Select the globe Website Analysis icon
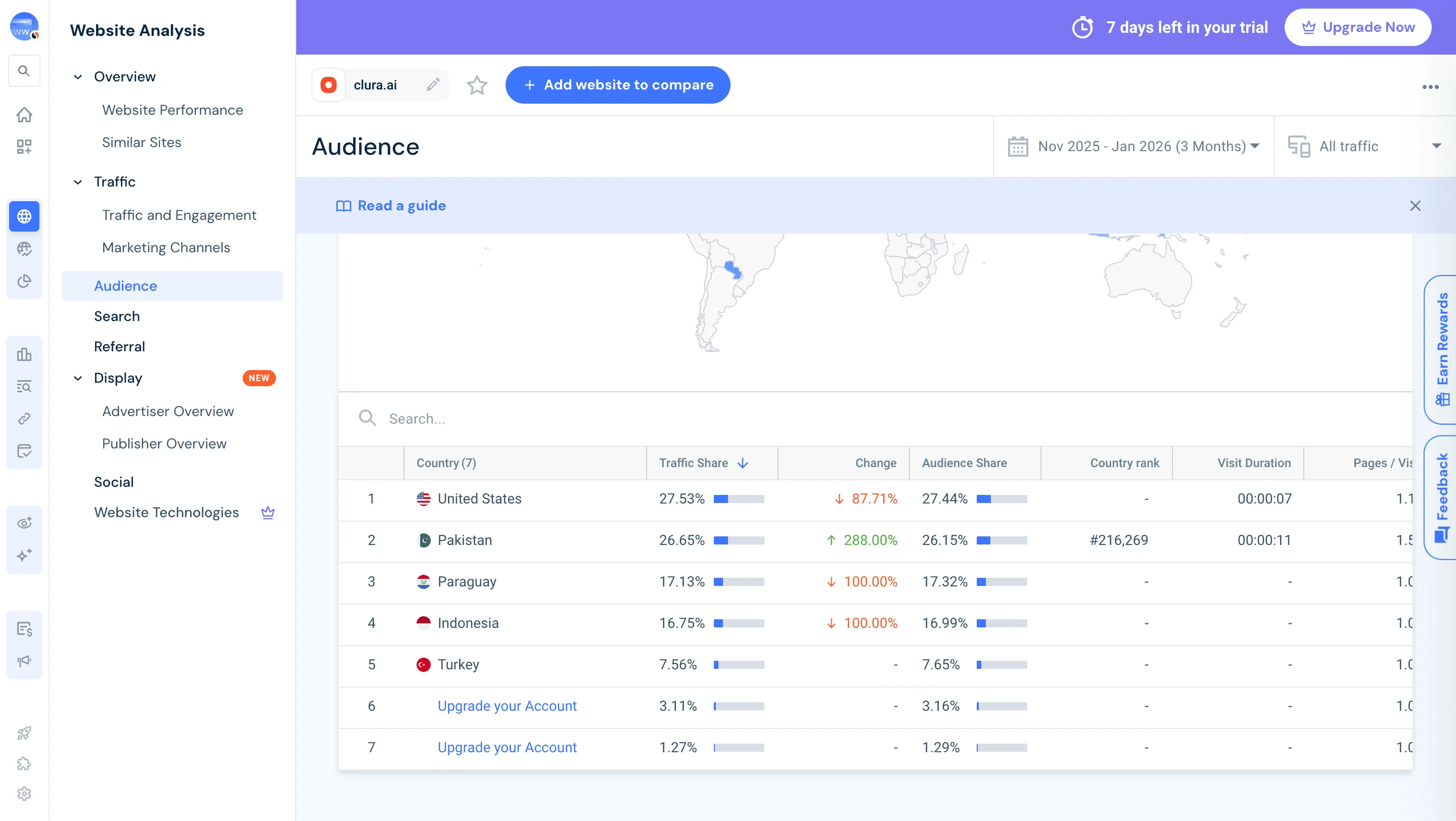The height and width of the screenshot is (821, 1456). [x=24, y=216]
